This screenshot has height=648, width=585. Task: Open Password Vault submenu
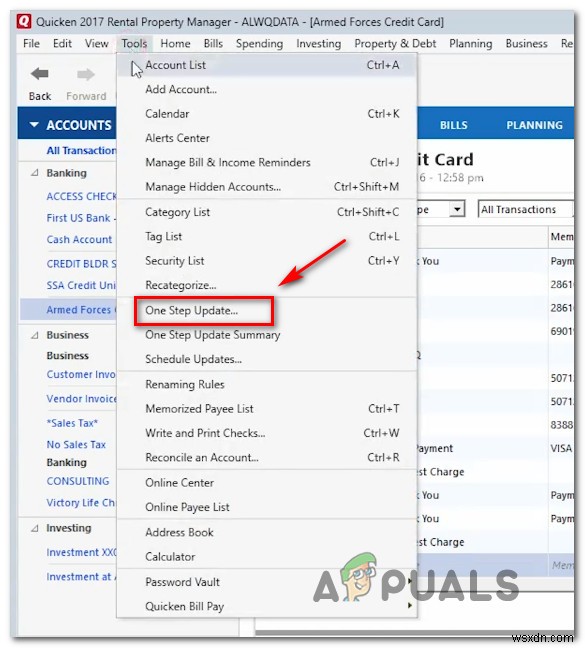click(267, 582)
